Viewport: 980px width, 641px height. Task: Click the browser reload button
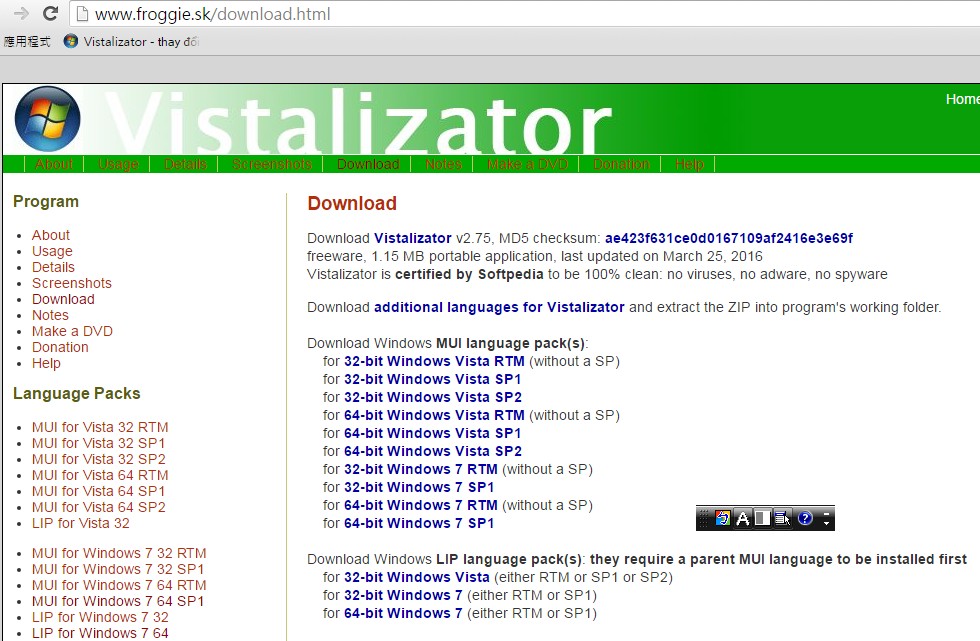click(51, 13)
